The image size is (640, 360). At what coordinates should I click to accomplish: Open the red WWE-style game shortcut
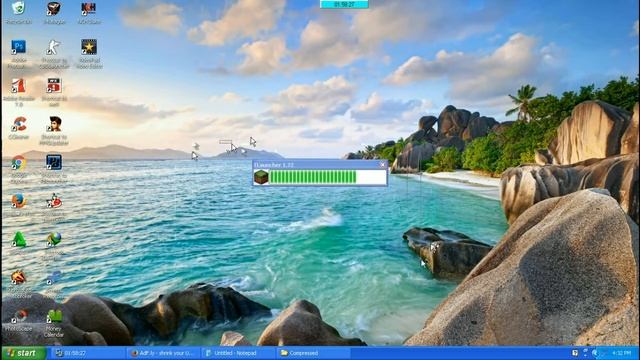pyautogui.click(x=53, y=86)
